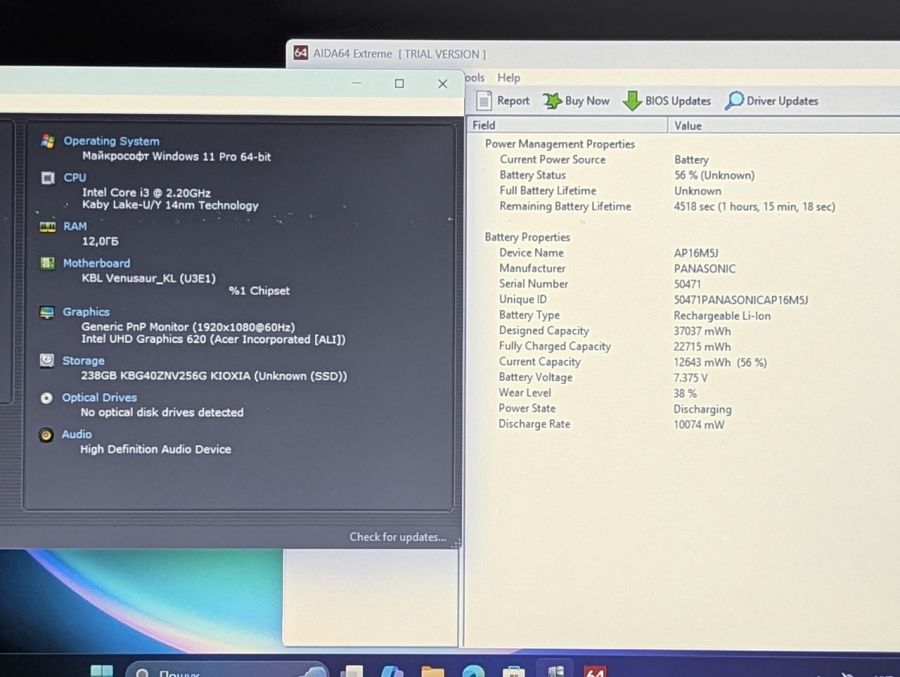Click the Optical Drives disc icon
Screen dimensions: 900x677
46,397
